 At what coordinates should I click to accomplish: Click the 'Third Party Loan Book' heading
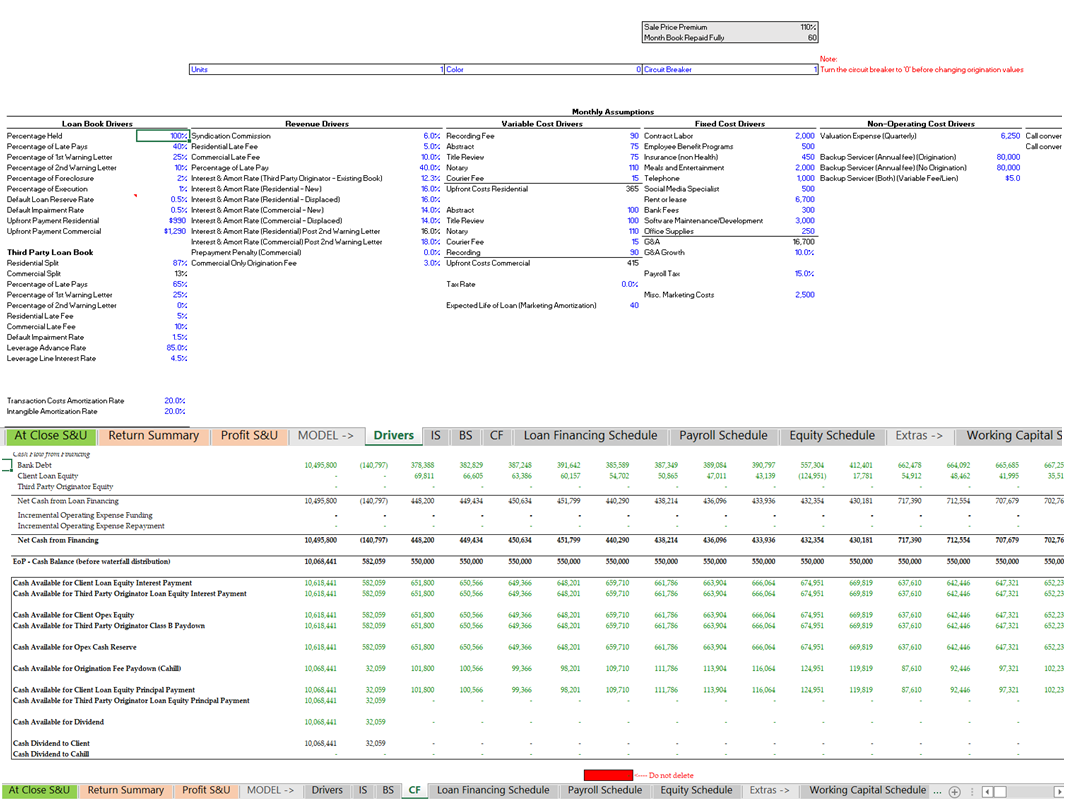(50, 252)
